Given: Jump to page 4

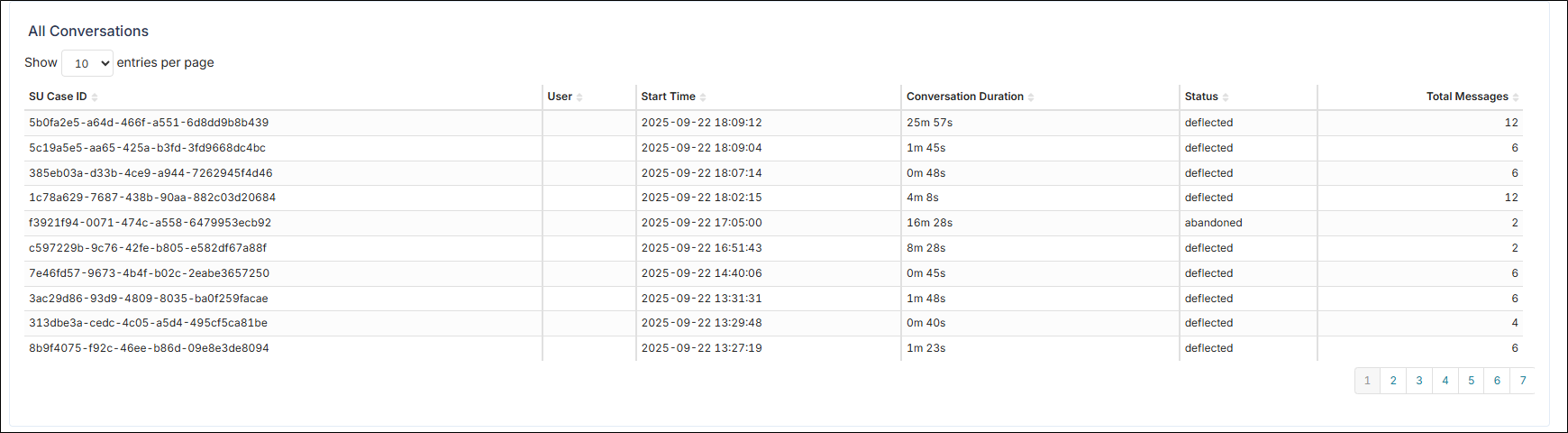Looking at the screenshot, I should (x=1445, y=381).
